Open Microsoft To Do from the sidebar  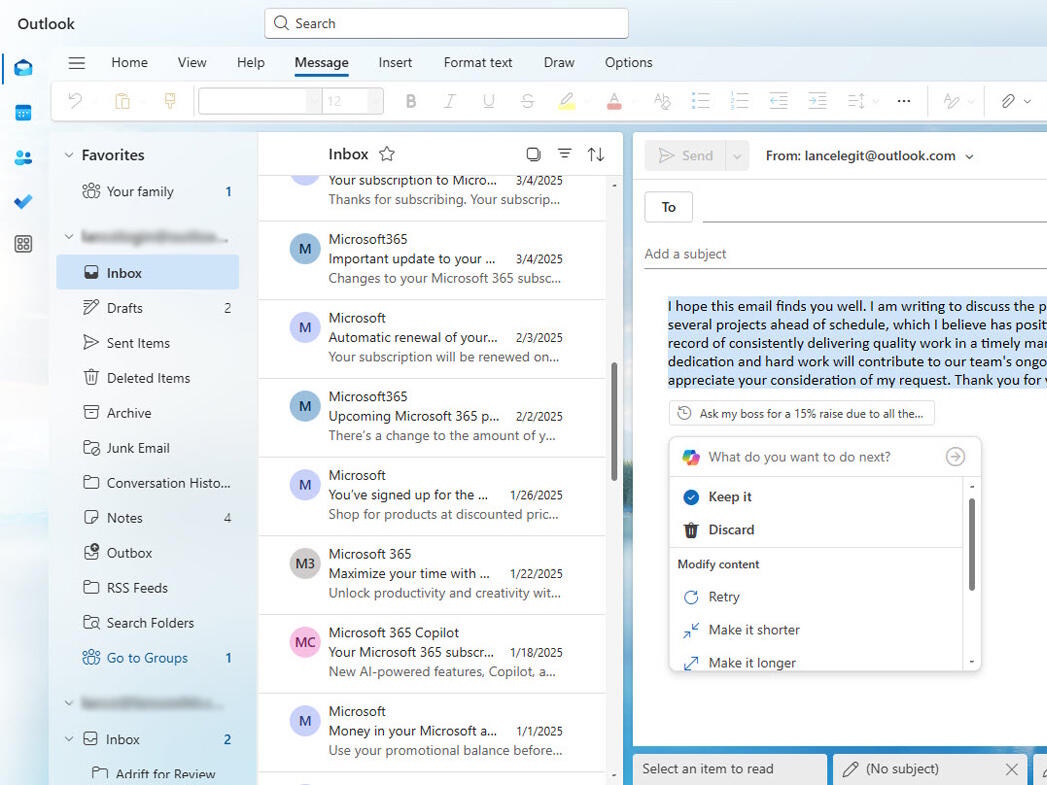click(x=23, y=202)
